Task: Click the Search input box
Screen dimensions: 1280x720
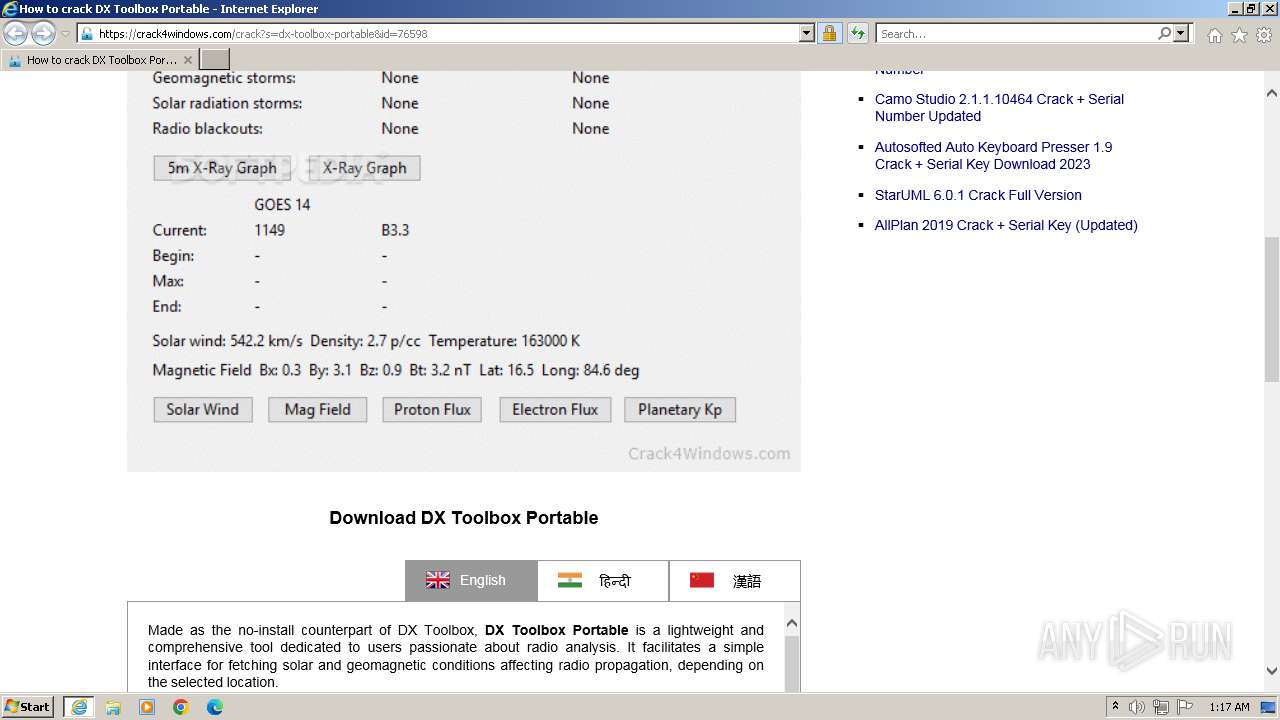Action: point(1016,33)
